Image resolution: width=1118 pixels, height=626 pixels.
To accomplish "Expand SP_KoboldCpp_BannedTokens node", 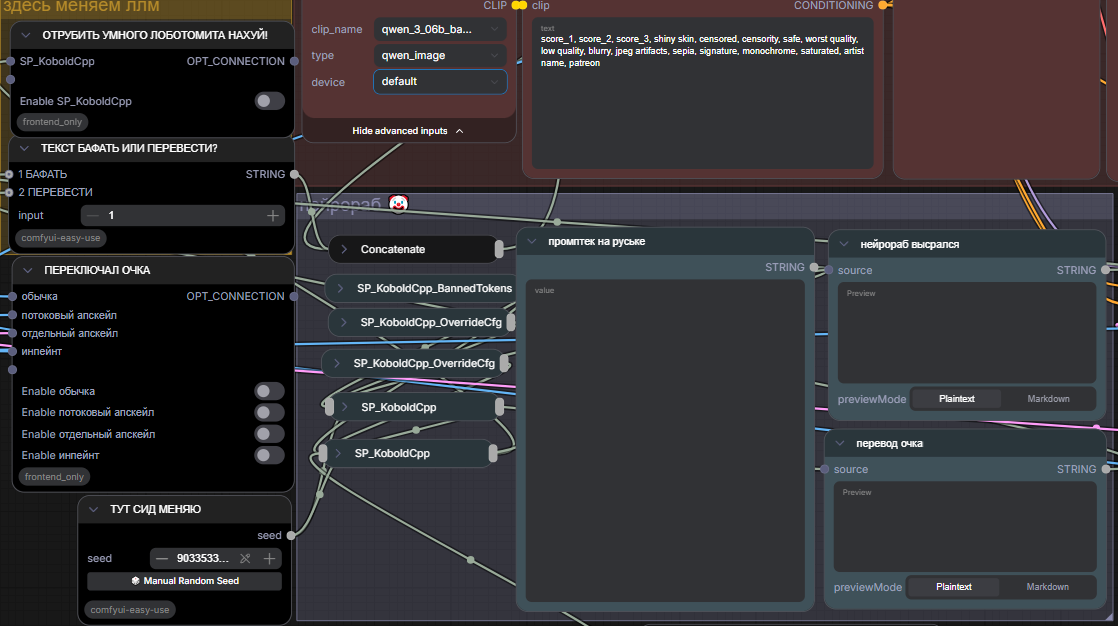I will tap(340, 288).
